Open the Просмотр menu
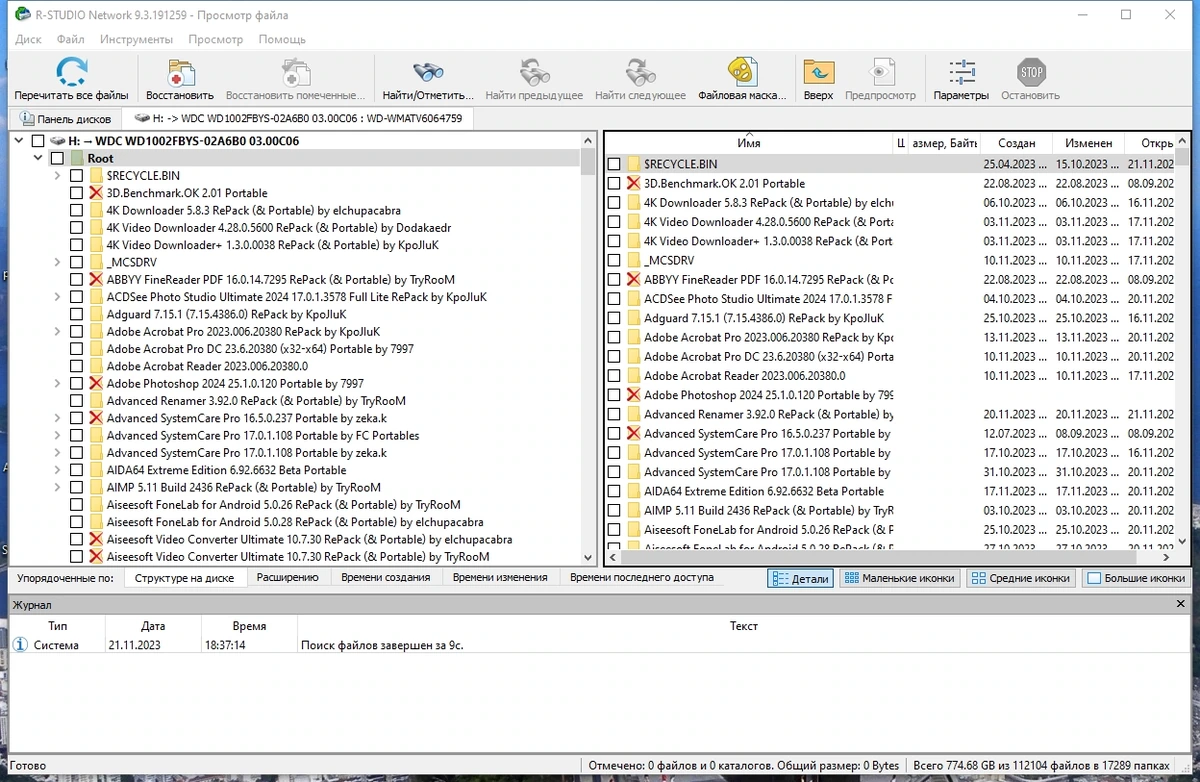The width and height of the screenshot is (1200, 782). [216, 39]
